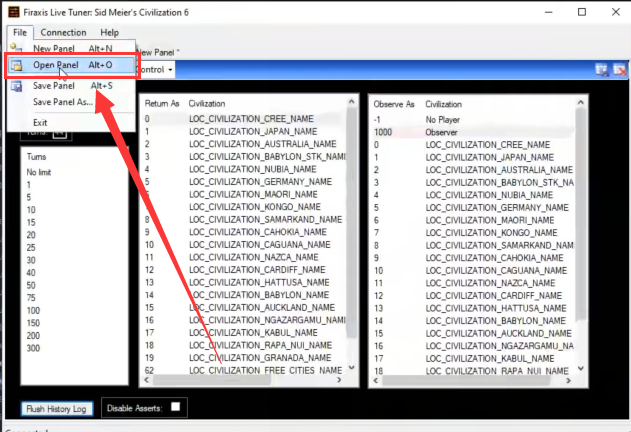This screenshot has height=432, width=631.
Task: Open the Connection menu
Action: click(63, 32)
